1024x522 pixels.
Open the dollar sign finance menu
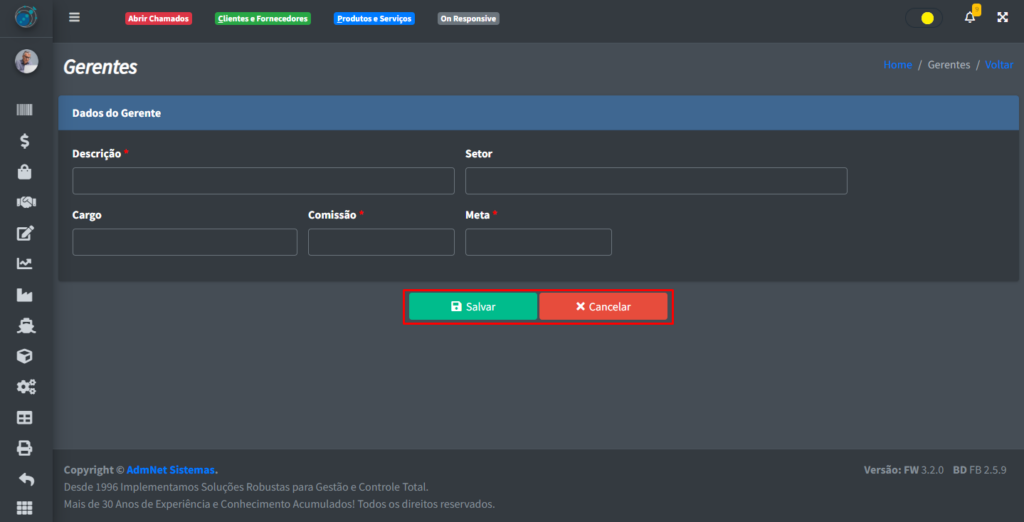[25, 141]
